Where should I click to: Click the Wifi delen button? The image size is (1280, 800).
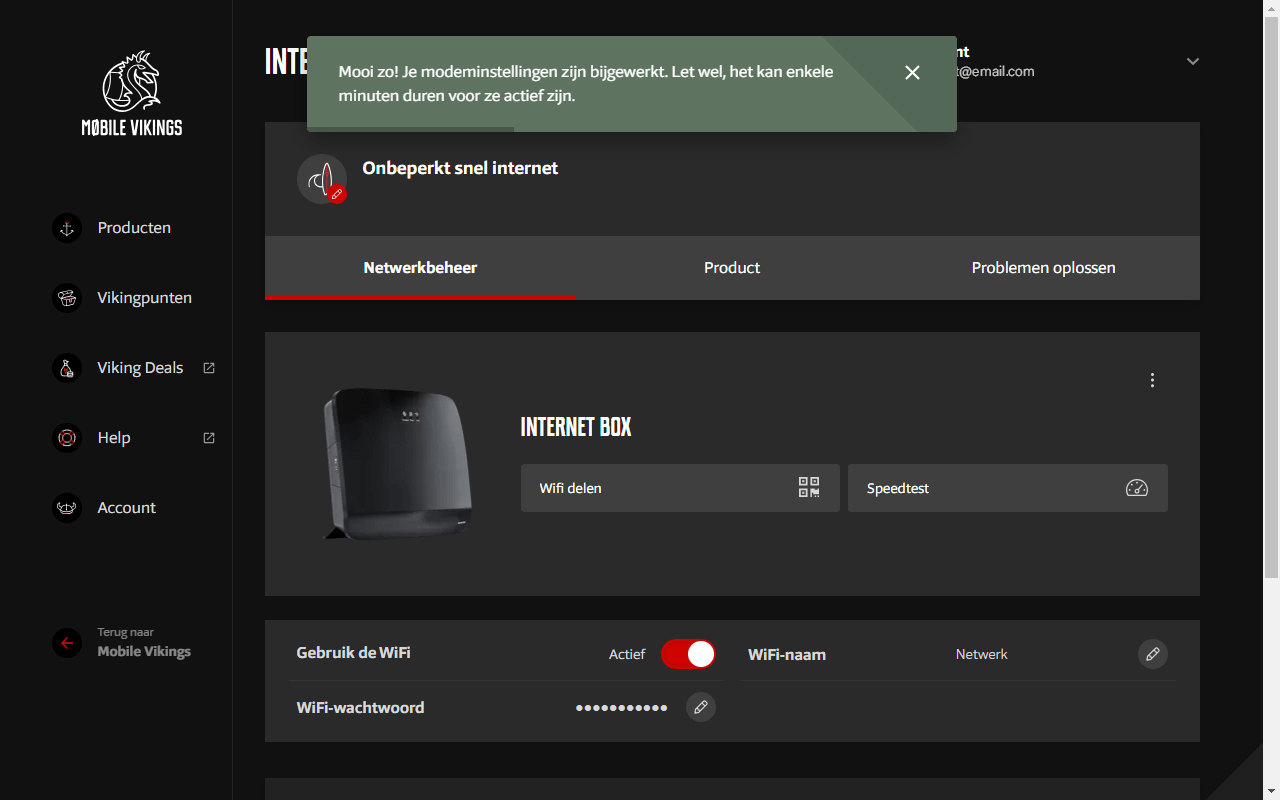[680, 488]
